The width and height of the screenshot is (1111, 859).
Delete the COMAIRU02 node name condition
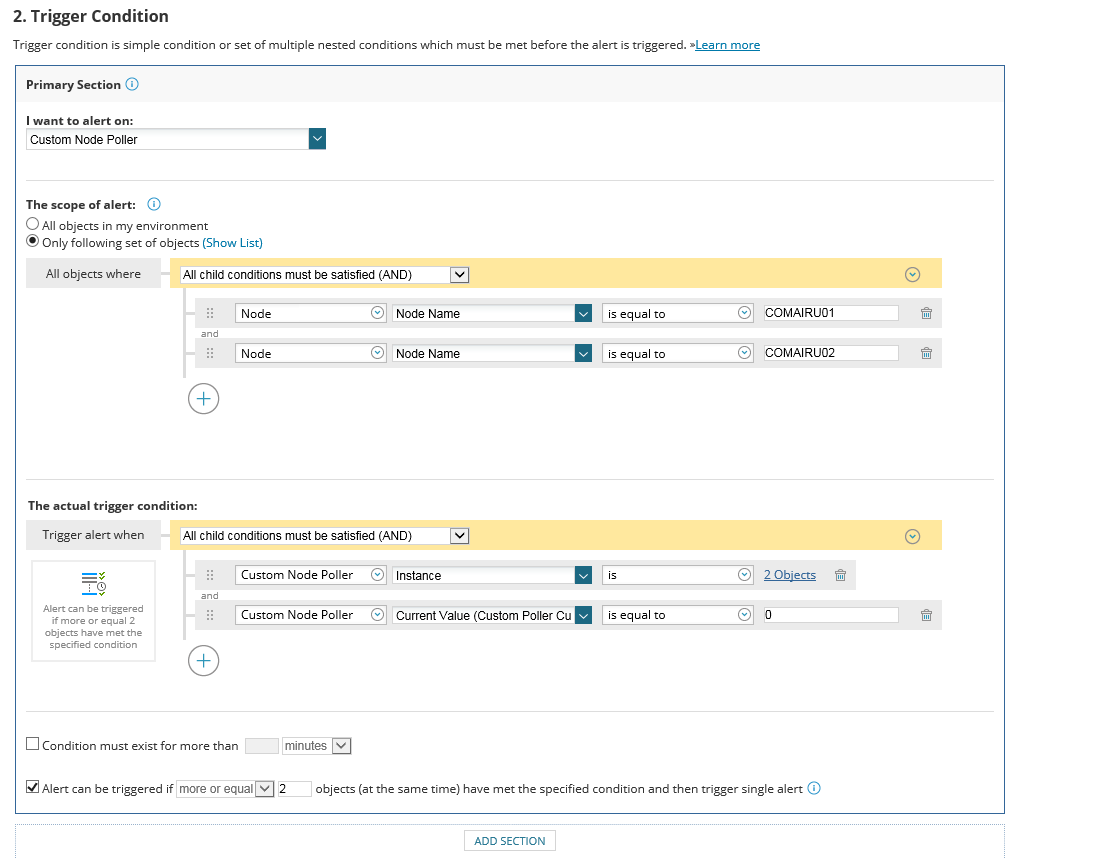coord(926,353)
